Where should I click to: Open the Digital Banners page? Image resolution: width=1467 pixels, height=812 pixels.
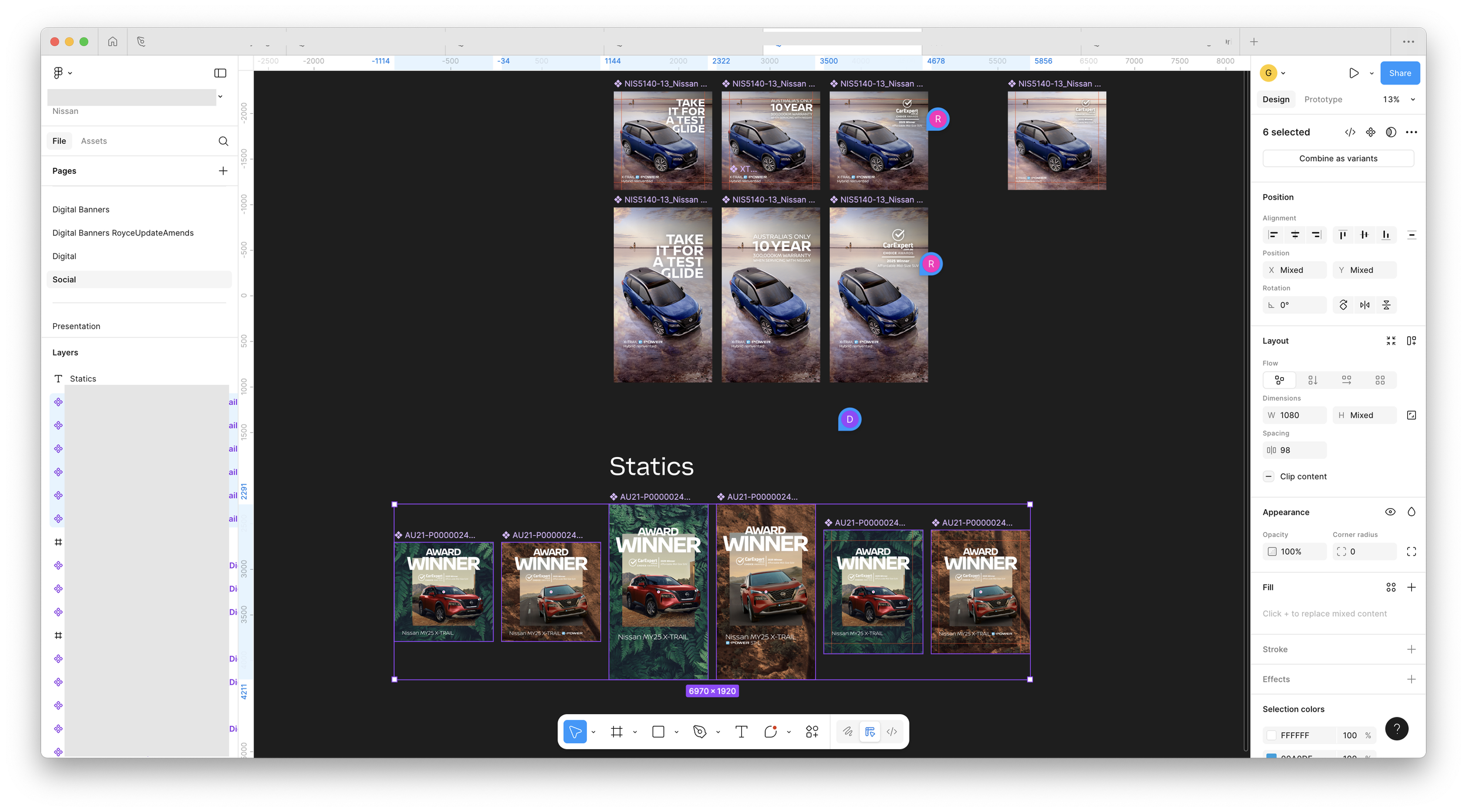[81, 209]
